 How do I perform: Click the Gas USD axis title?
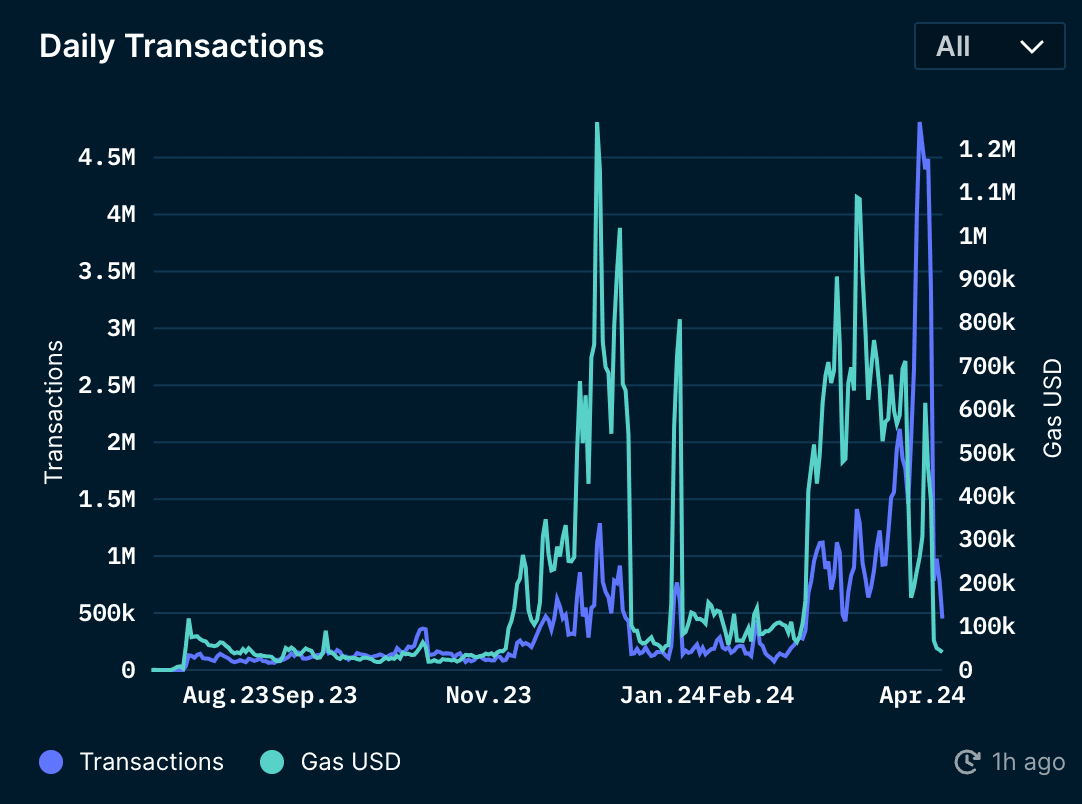[x=1051, y=404]
